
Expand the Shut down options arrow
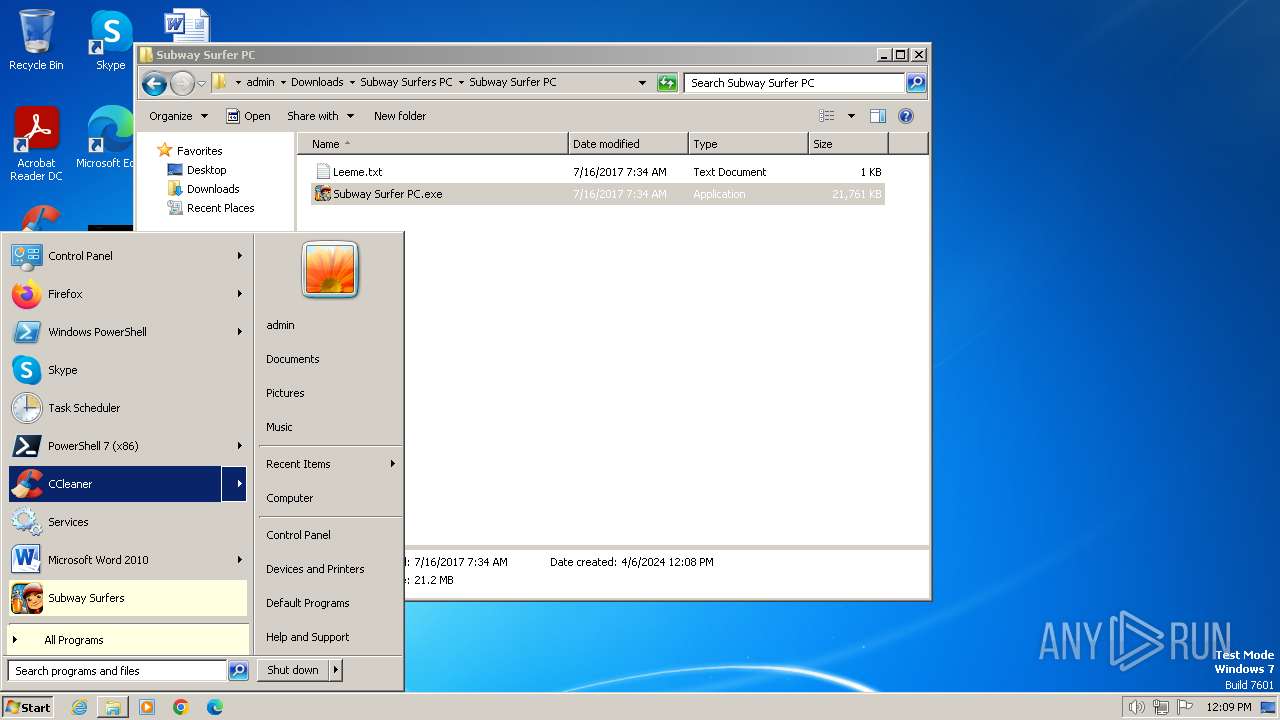336,670
